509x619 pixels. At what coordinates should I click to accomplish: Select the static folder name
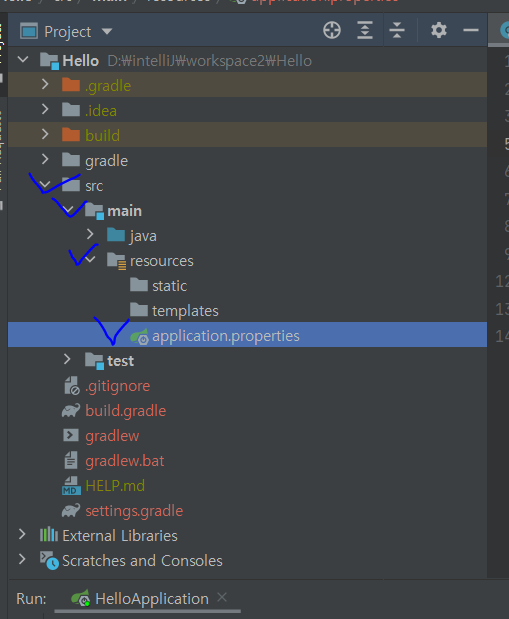[x=169, y=286]
